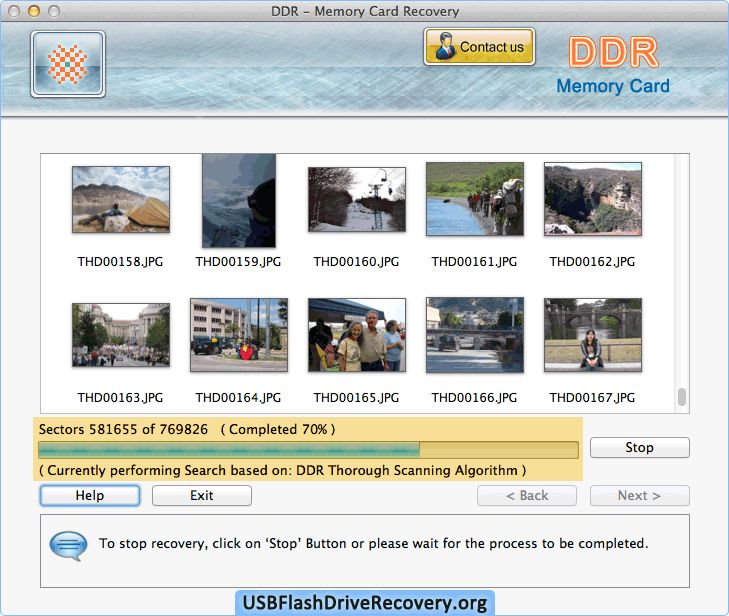Open the Help button

pyautogui.click(x=90, y=496)
